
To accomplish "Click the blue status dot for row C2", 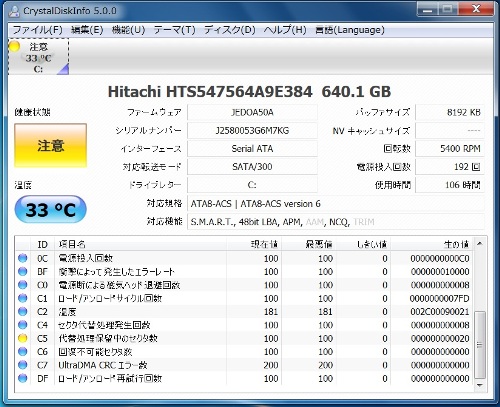I will pyautogui.click(x=23, y=312).
